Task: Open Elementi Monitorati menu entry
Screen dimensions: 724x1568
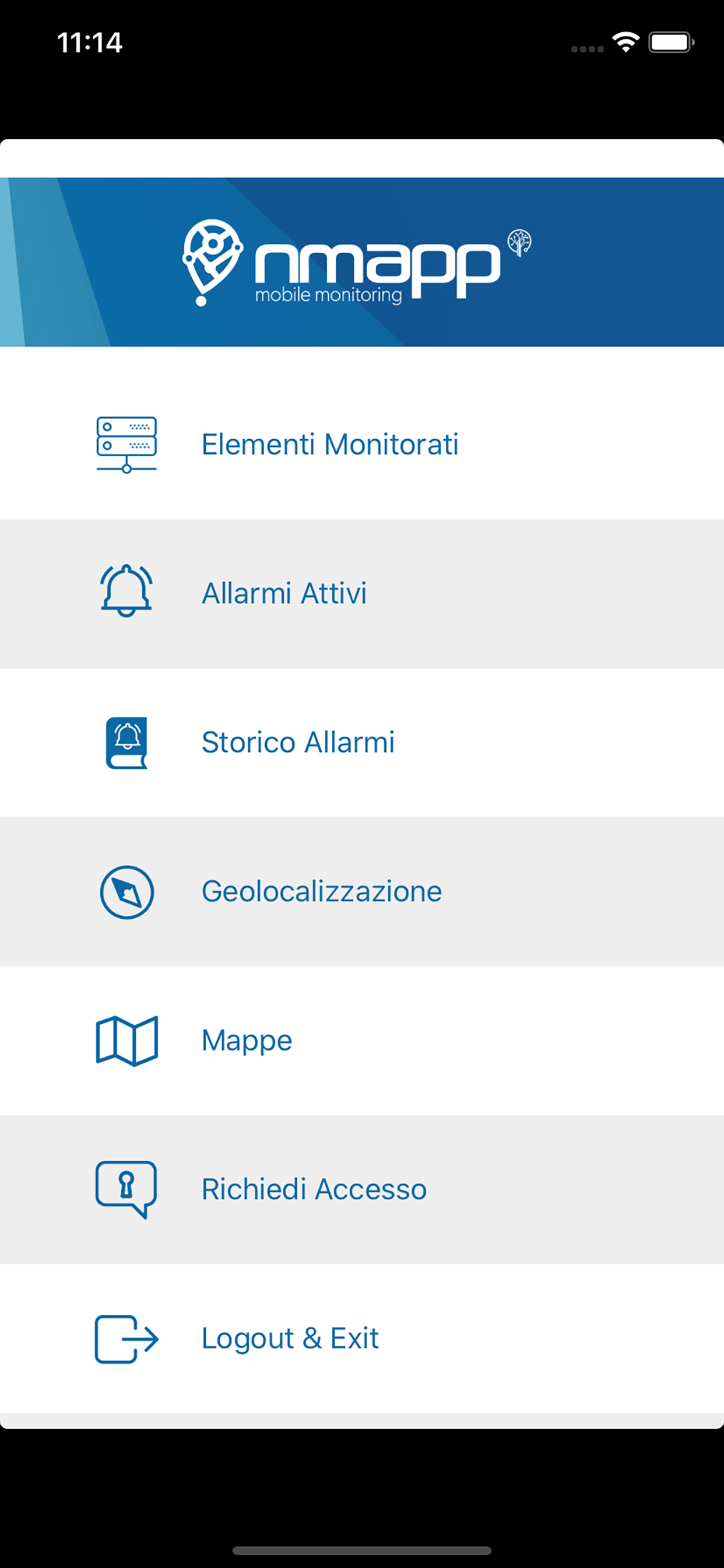Action: (x=362, y=444)
